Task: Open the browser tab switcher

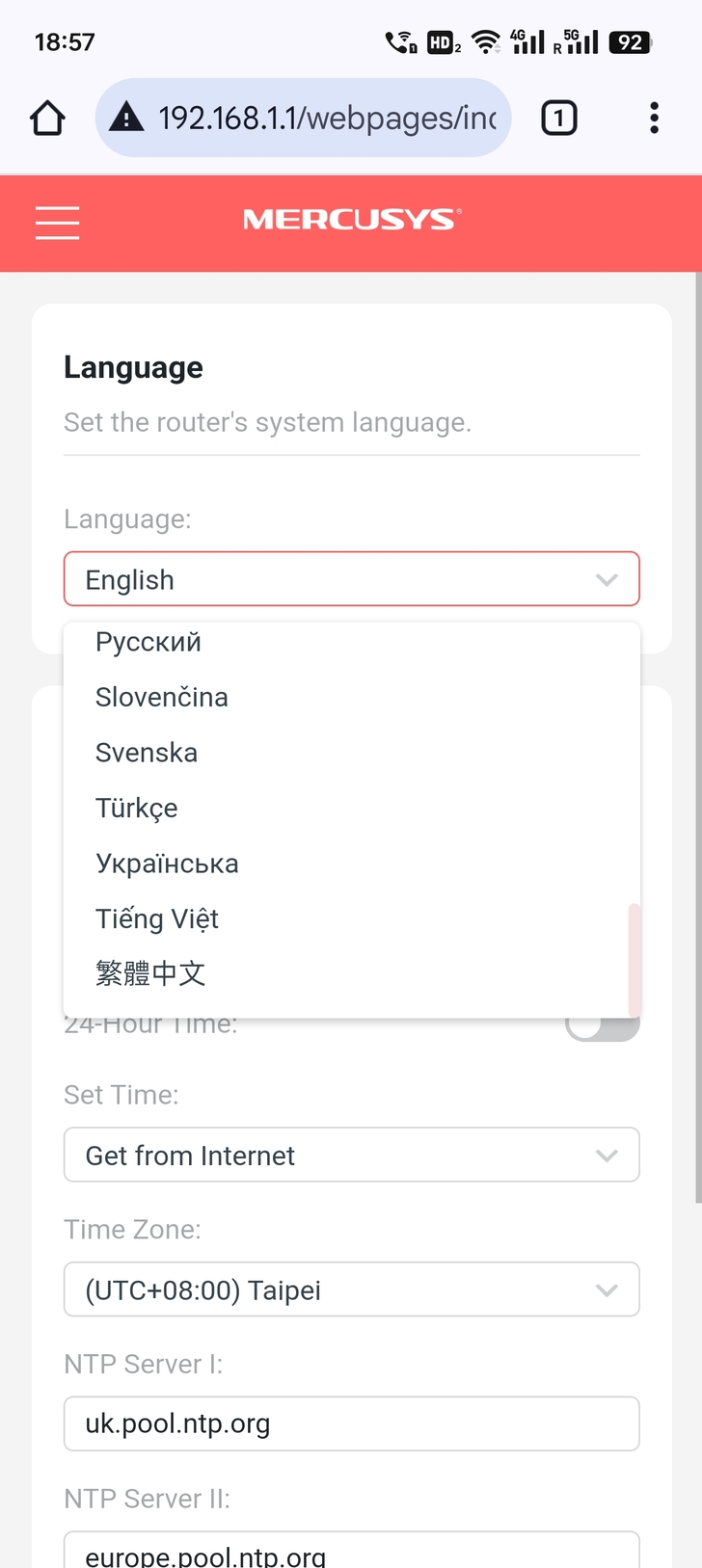Action: coord(559,119)
